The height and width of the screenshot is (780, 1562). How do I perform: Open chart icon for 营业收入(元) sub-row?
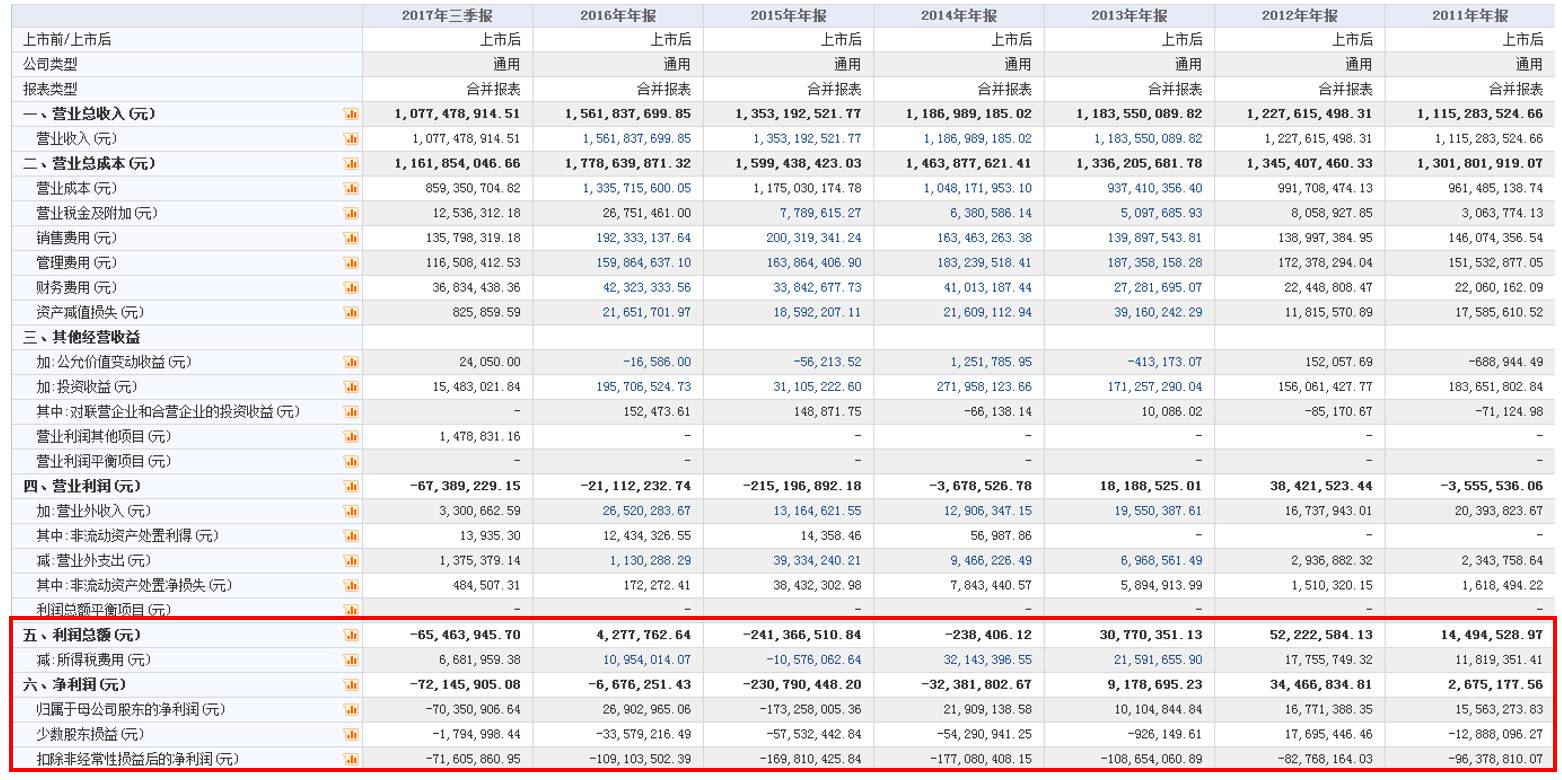point(351,139)
